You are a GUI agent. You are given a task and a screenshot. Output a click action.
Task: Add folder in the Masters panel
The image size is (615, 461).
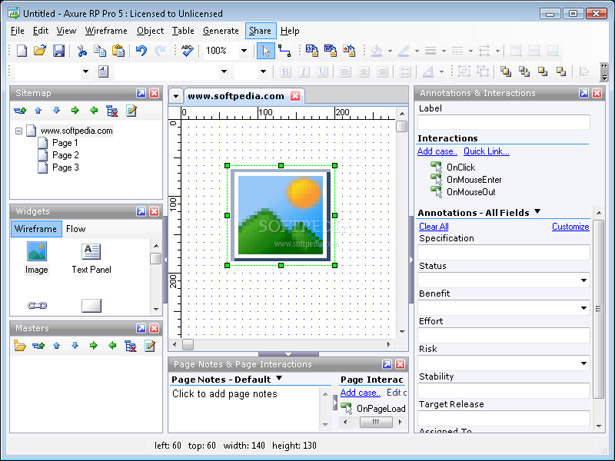click(20, 346)
